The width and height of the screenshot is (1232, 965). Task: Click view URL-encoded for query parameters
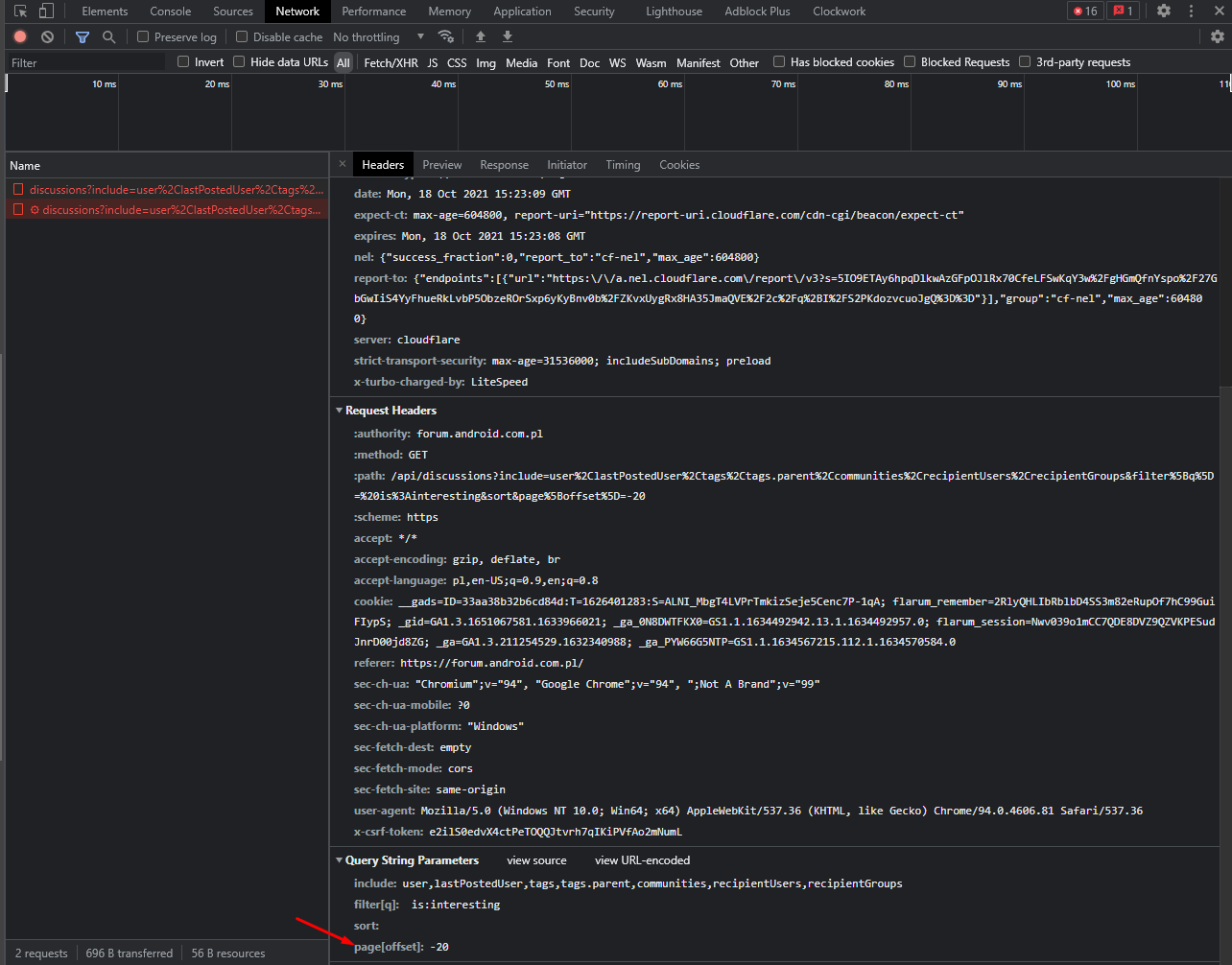click(x=641, y=859)
